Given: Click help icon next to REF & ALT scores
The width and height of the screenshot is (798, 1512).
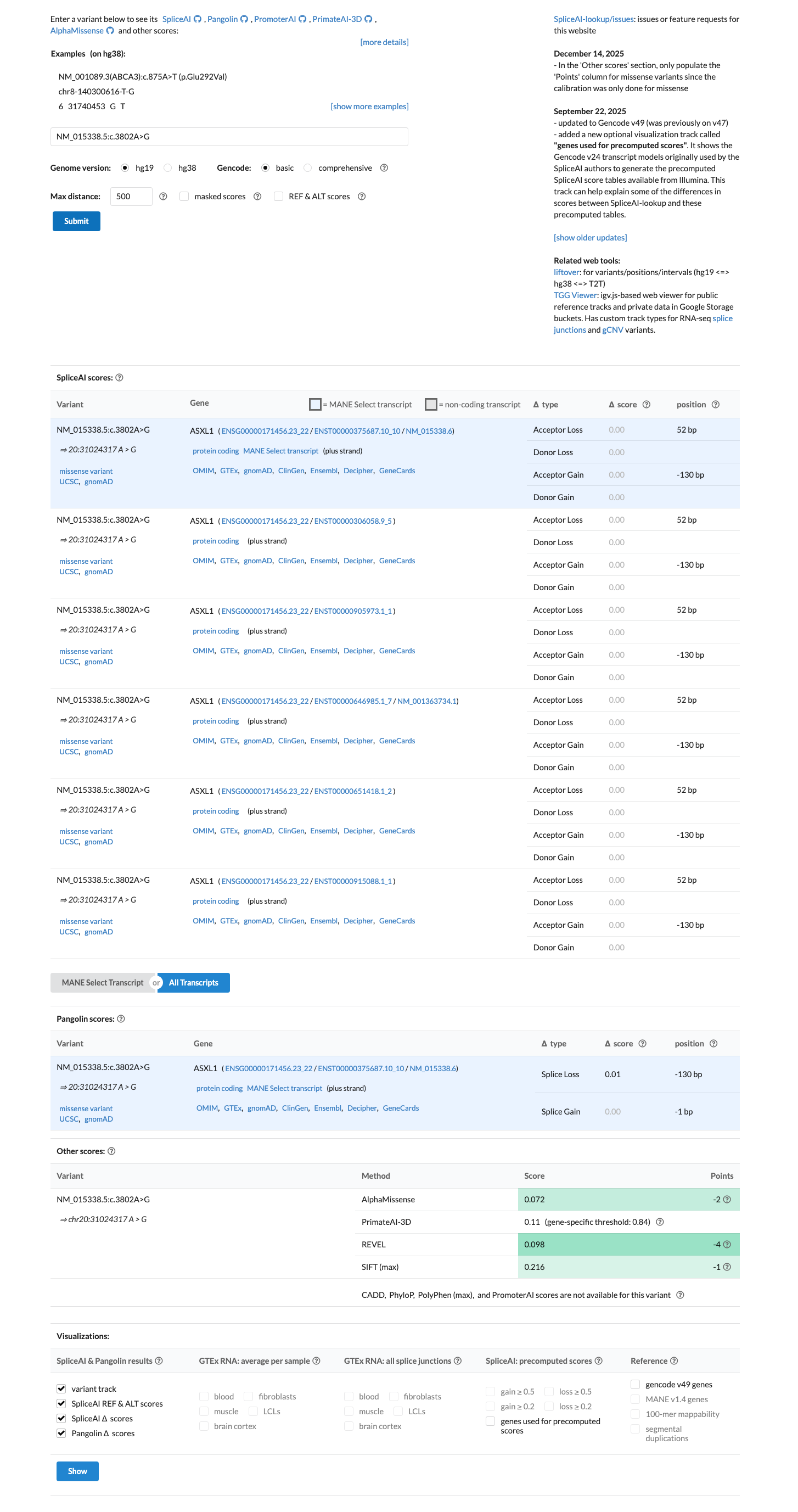Looking at the screenshot, I should coord(362,197).
